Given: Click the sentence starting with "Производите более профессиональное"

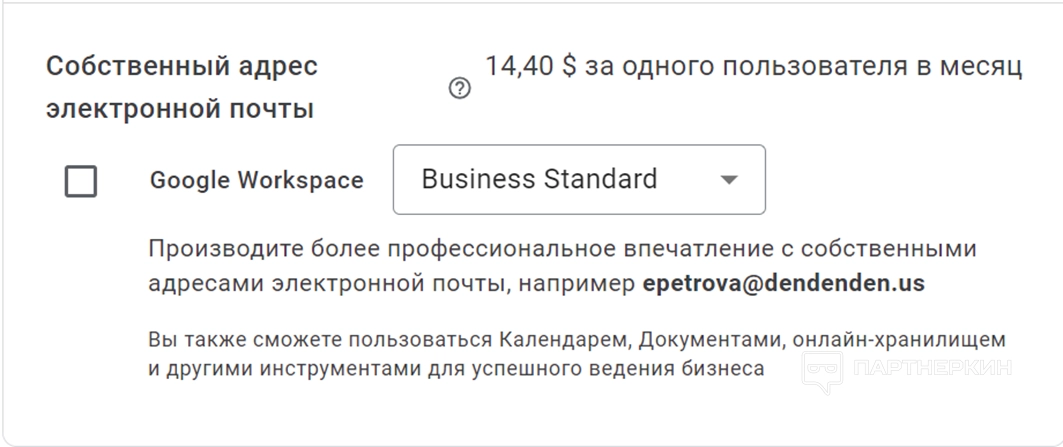Looking at the screenshot, I should 561,248.
